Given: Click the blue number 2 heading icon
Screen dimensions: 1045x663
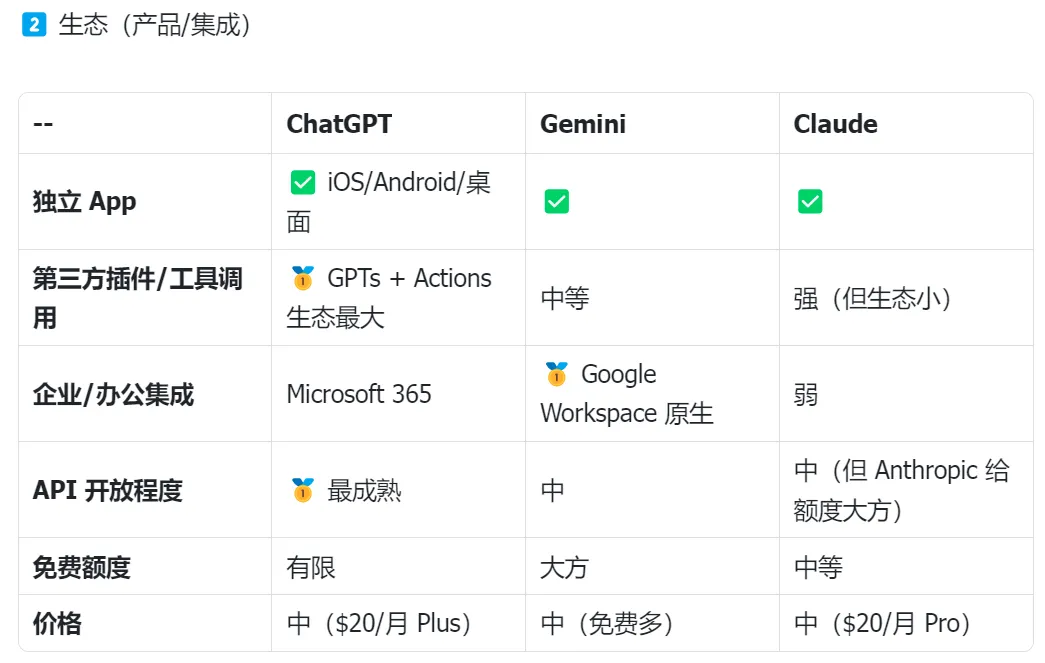Looking at the screenshot, I should (34, 25).
